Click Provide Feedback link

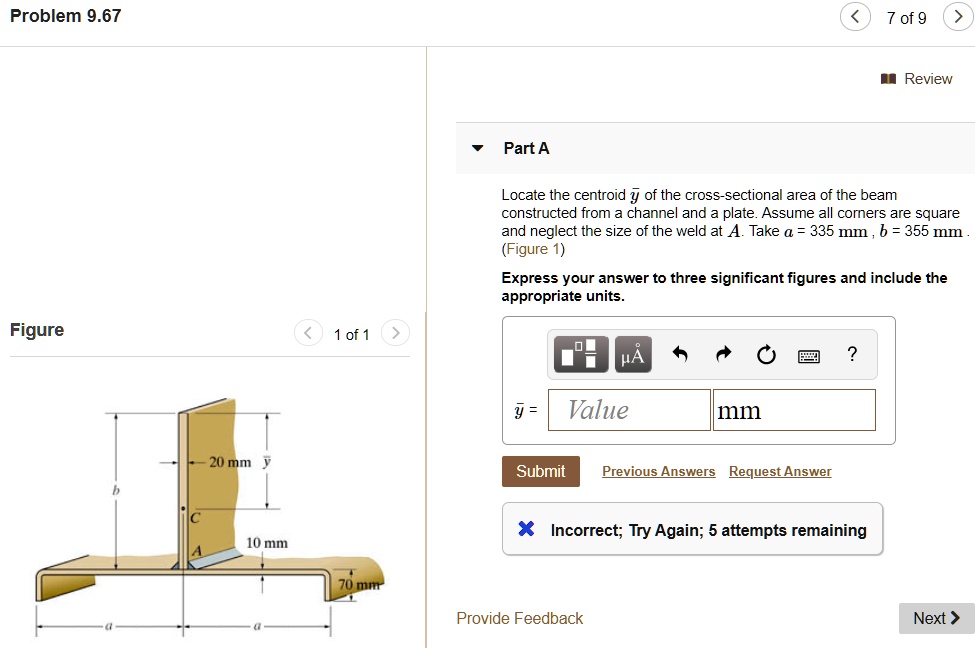pyautogui.click(x=520, y=618)
